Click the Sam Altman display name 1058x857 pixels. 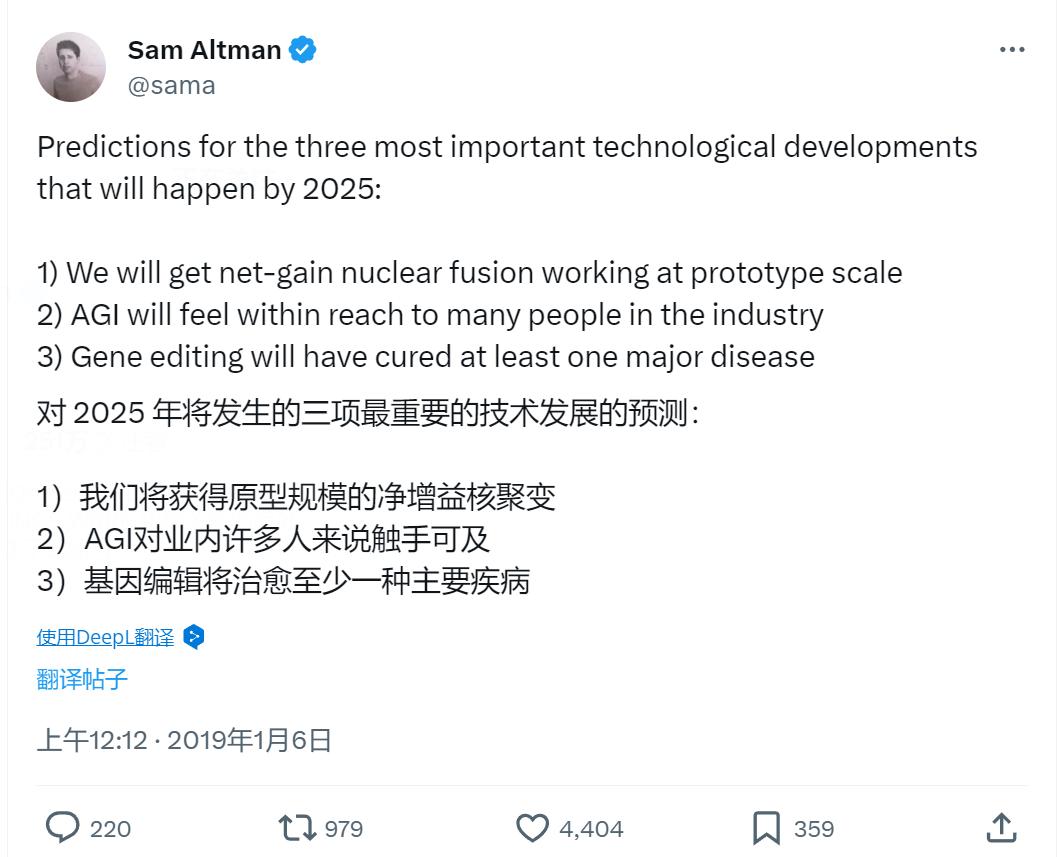click(x=205, y=50)
